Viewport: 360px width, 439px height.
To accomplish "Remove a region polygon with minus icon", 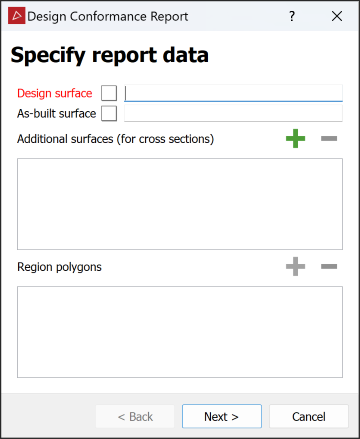I will (x=329, y=266).
